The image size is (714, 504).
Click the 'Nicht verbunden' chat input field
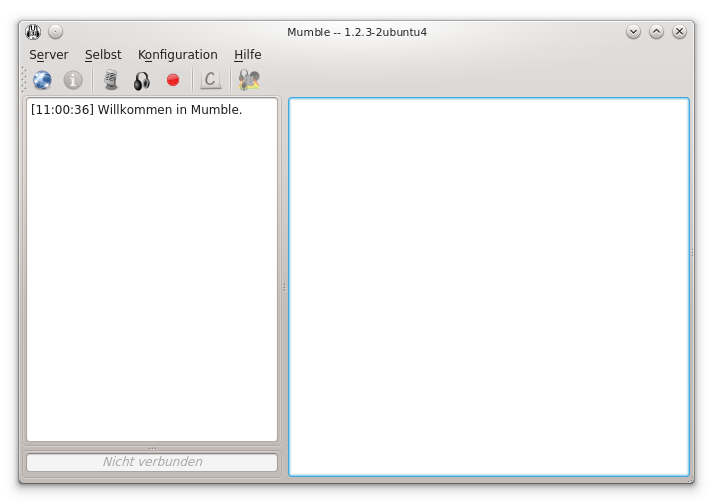click(x=152, y=462)
